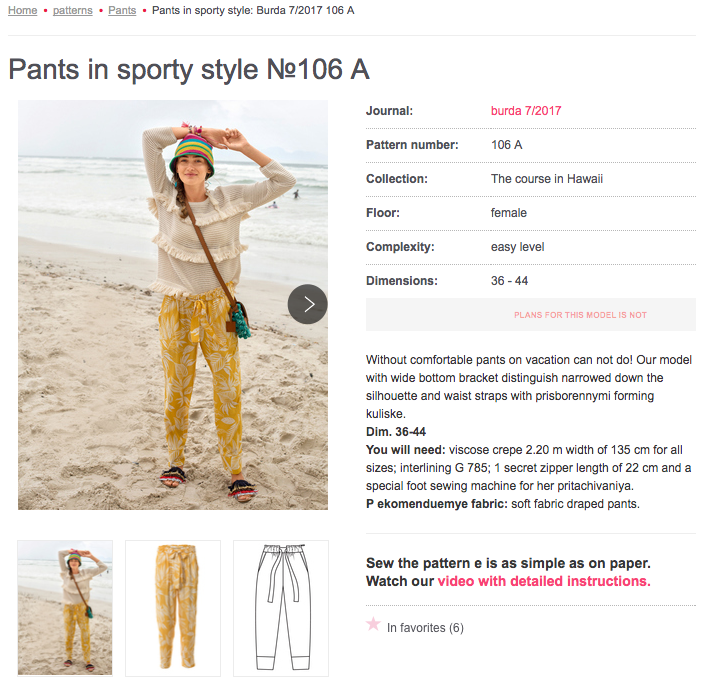Image resolution: width=707 pixels, height=686 pixels.
Task: Go to the Home breadcrumb link
Action: tap(23, 10)
